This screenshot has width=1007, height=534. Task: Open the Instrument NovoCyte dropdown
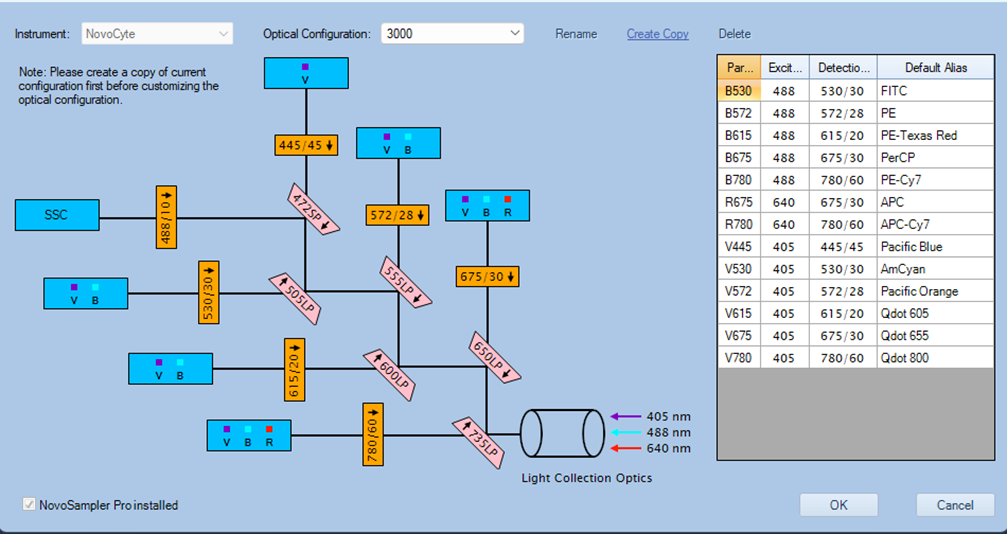(157, 33)
